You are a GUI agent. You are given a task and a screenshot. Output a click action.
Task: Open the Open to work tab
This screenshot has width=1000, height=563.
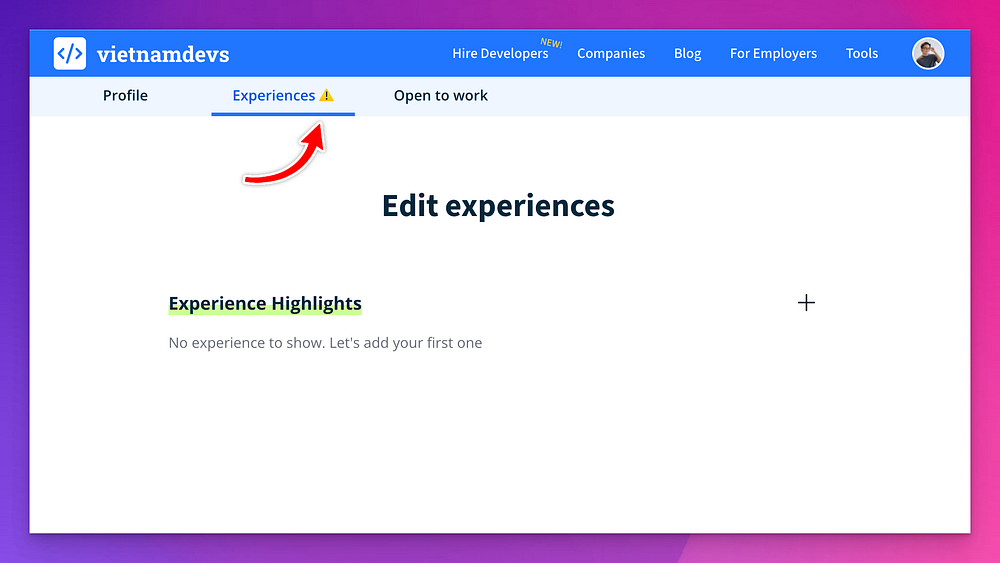click(441, 96)
